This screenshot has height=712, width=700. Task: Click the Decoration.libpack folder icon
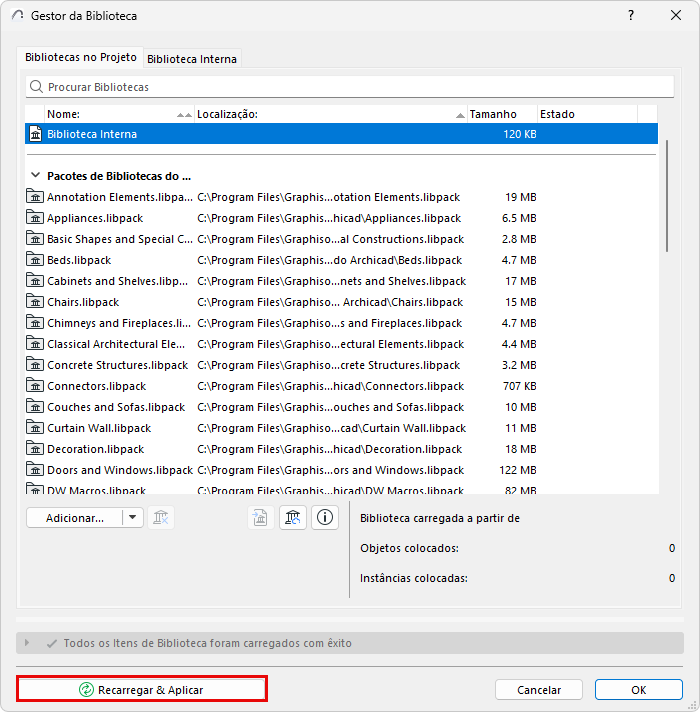tap(35, 449)
